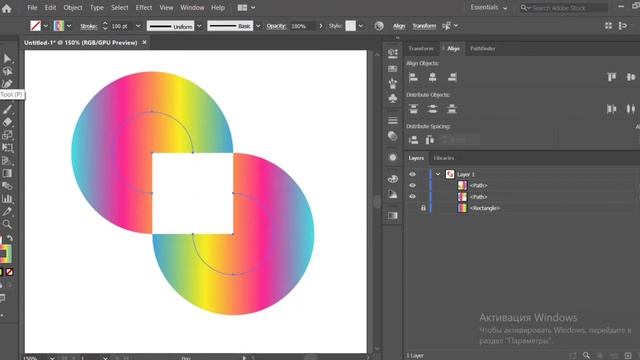Select the Zoom tool
The image size is (640, 360).
[x=7, y=224]
